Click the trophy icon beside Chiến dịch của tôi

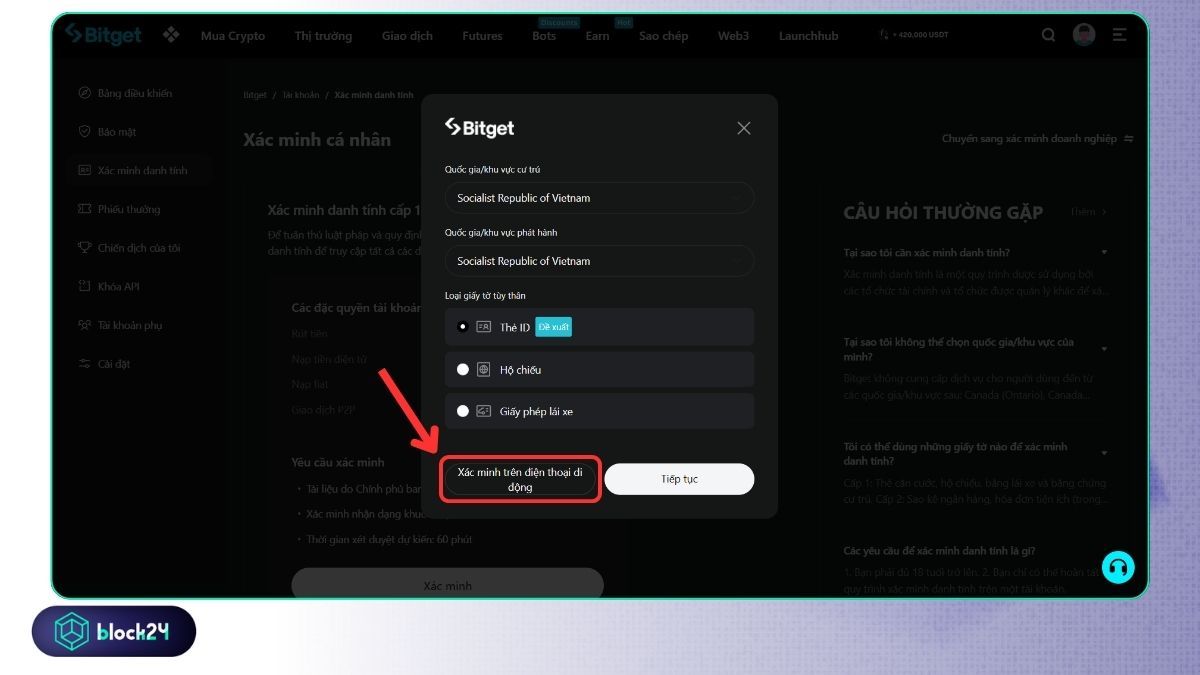[x=85, y=248]
